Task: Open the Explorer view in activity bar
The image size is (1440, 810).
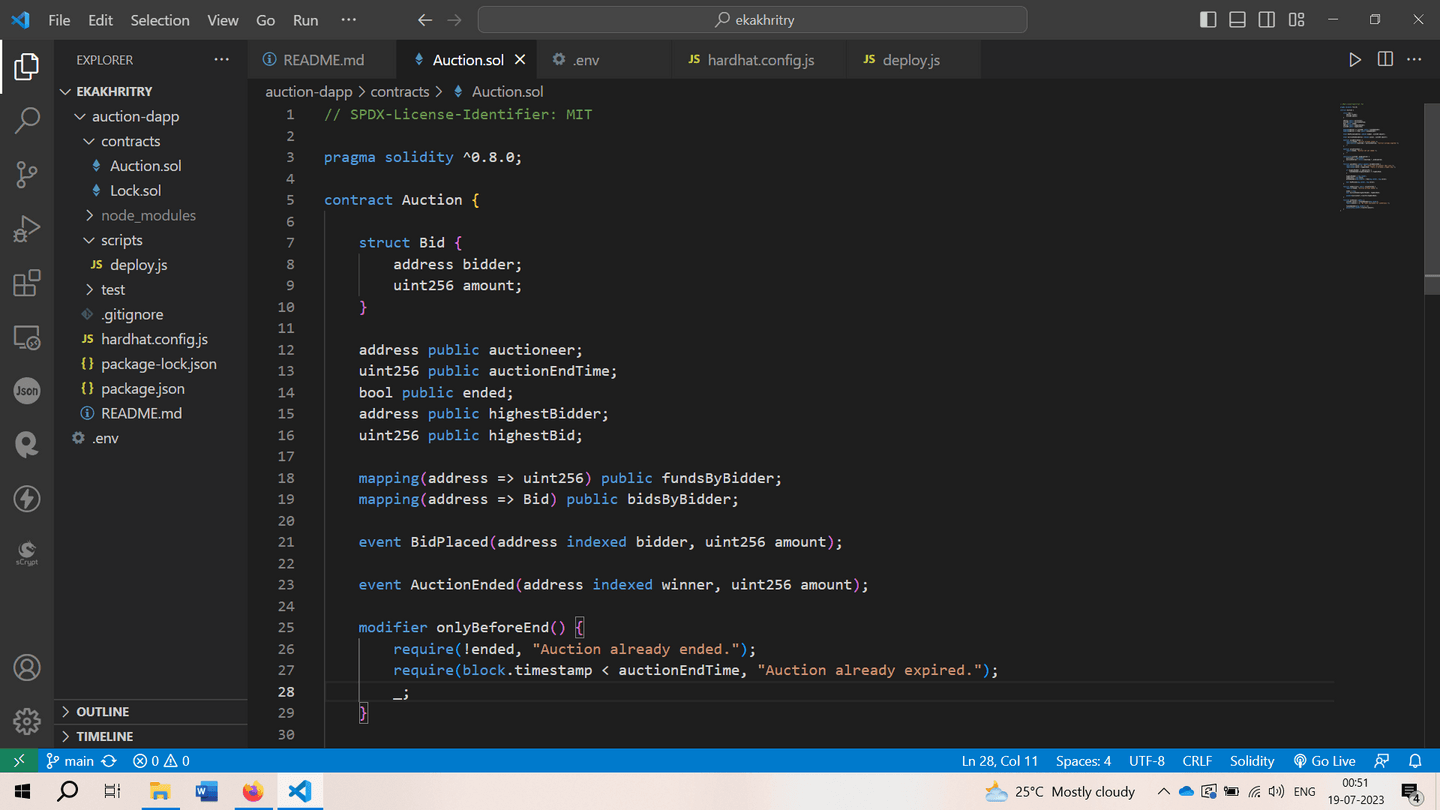Action: tap(27, 67)
